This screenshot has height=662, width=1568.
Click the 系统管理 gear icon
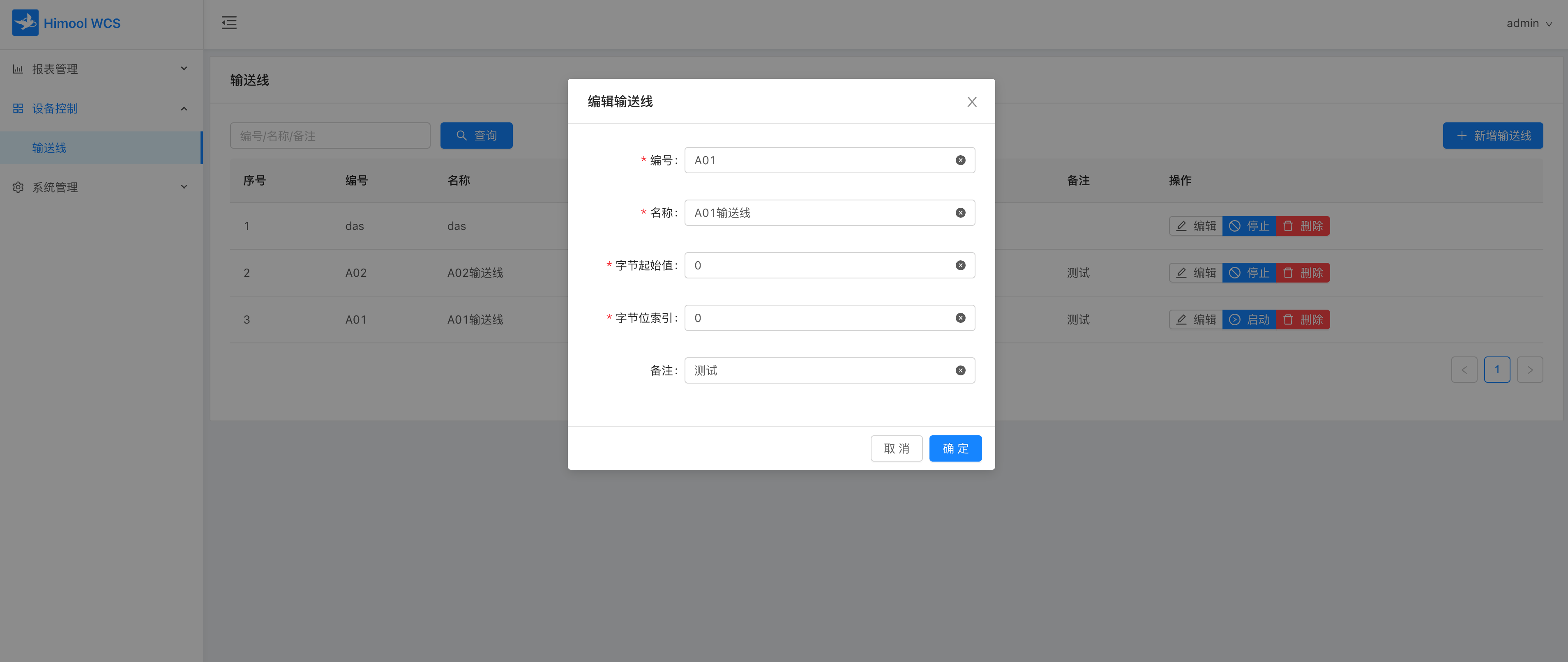(x=18, y=187)
